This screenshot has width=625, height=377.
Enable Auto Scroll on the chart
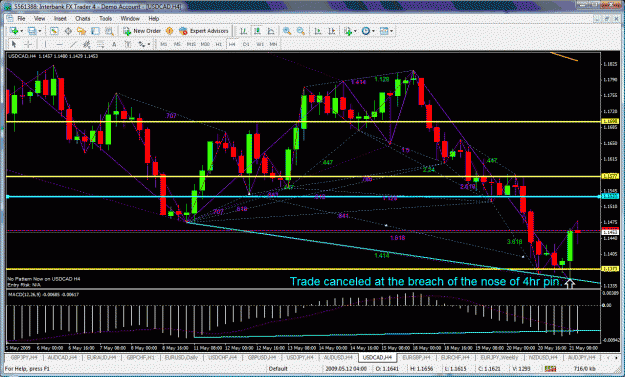pyautogui.click(x=318, y=31)
